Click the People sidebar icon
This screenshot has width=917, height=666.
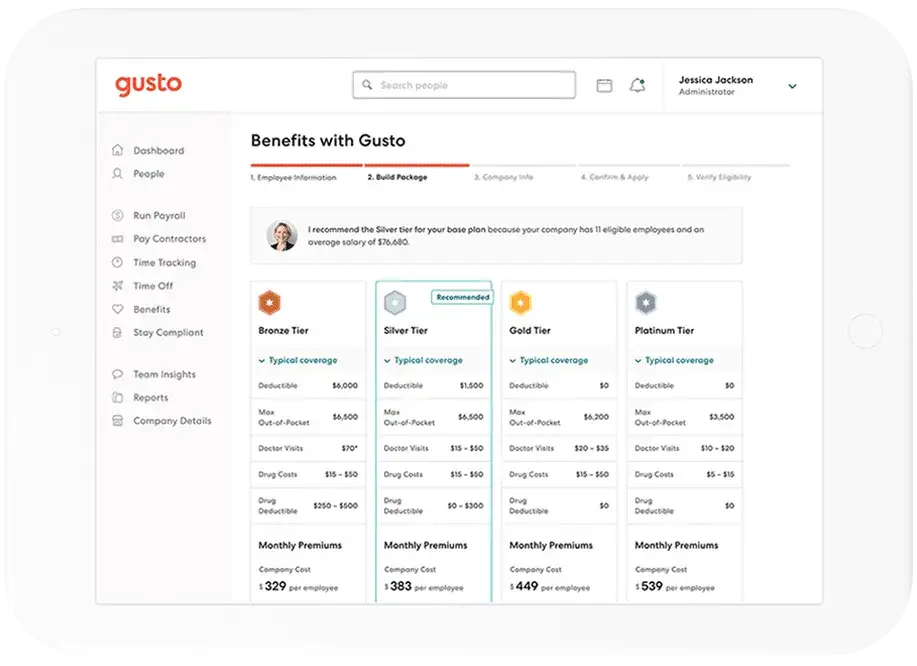(118, 174)
